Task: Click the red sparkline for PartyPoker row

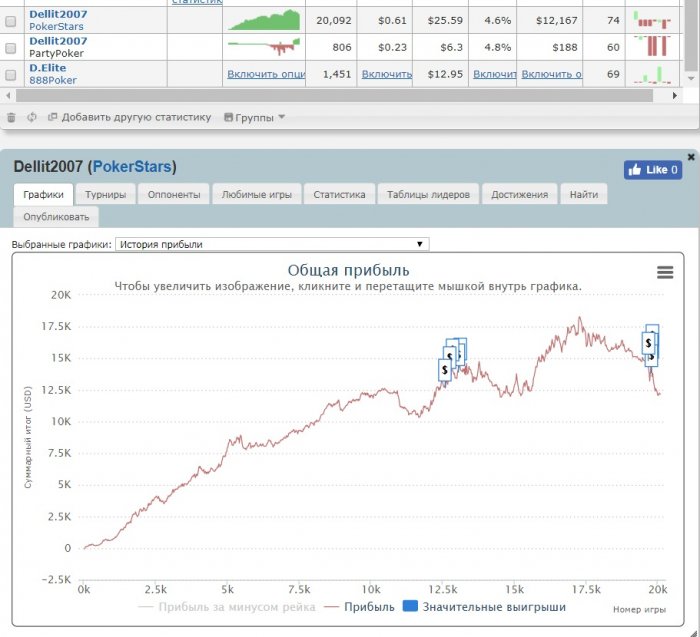Action: pyautogui.click(x=264, y=46)
